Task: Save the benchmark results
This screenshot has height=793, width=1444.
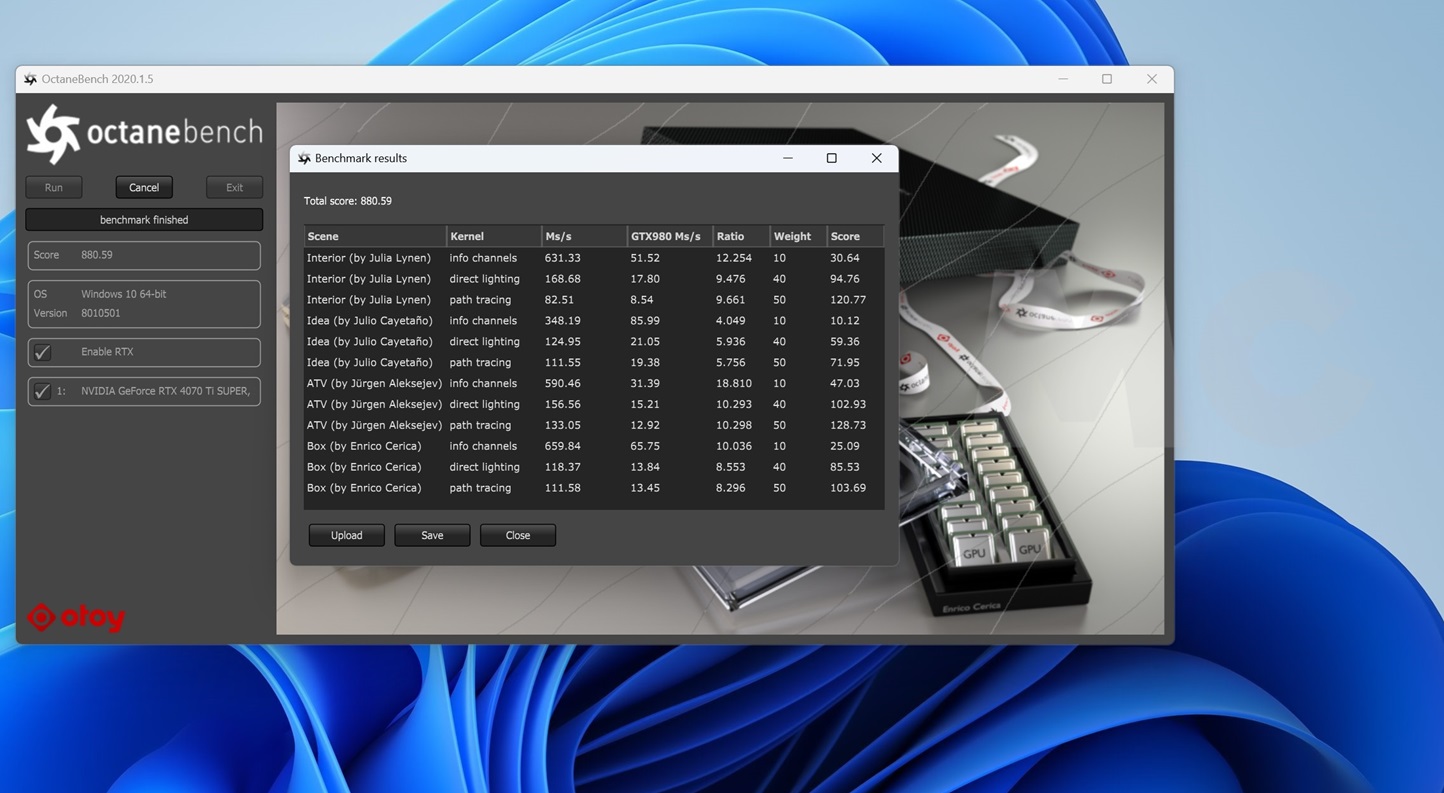Action: pos(431,534)
